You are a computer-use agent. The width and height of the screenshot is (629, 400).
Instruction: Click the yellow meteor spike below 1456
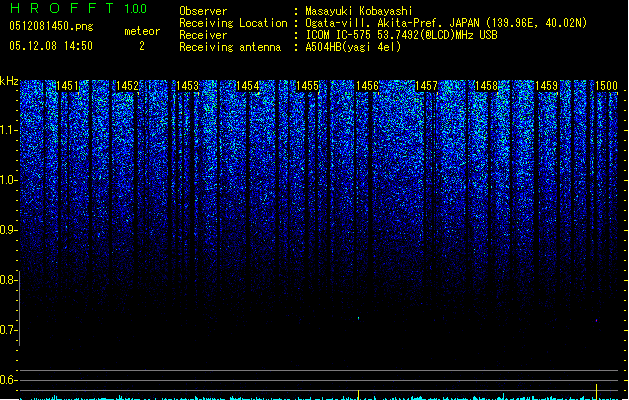click(358, 394)
